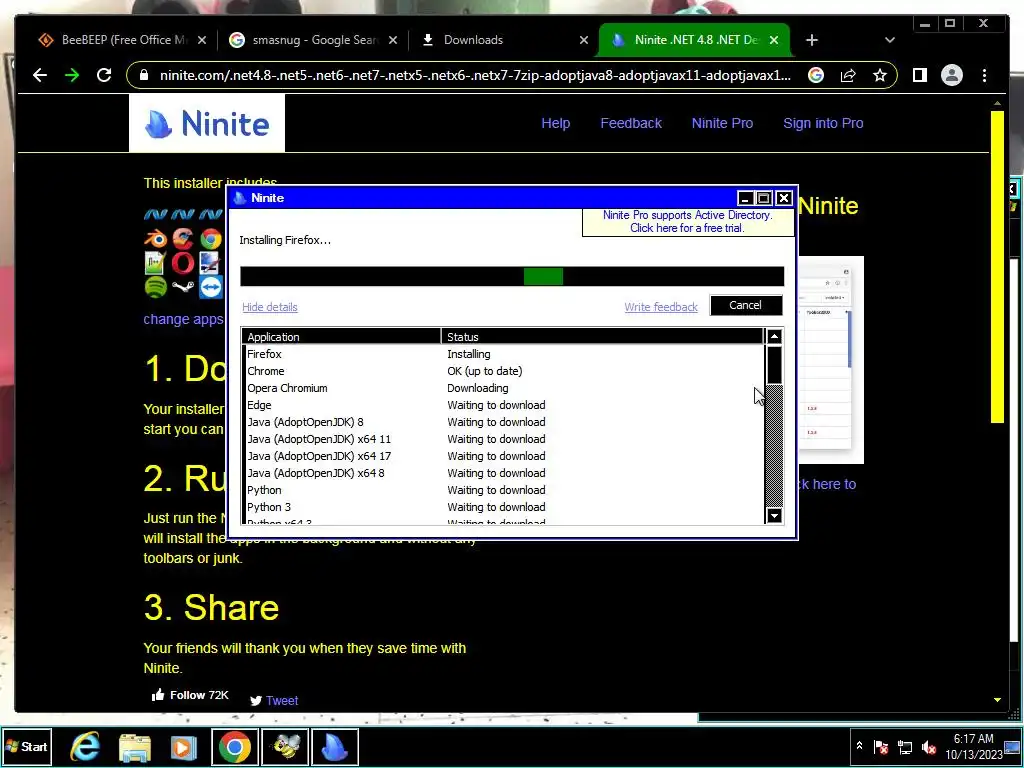
Task: Click the change apps link
Action: click(x=184, y=319)
